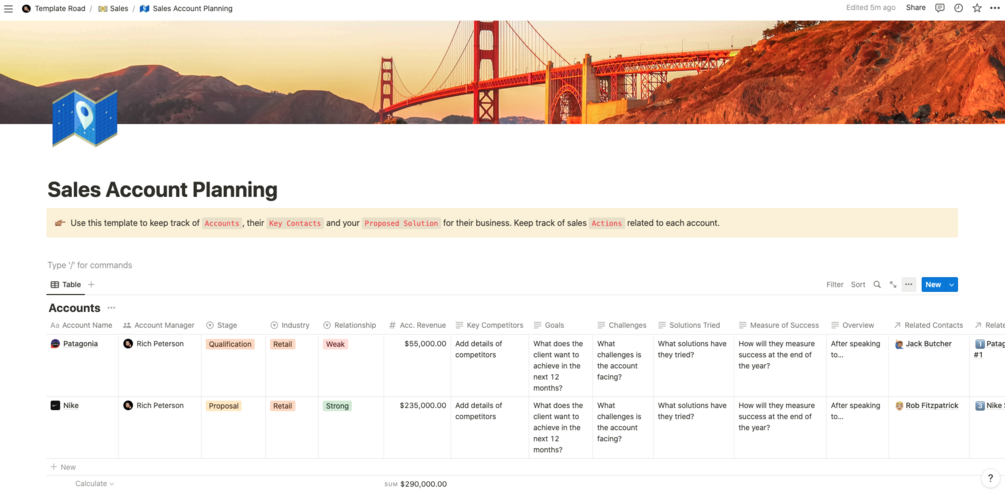The height and width of the screenshot is (493, 1005).
Task: Click Sales Account Planning breadcrumb
Action: [187, 9]
